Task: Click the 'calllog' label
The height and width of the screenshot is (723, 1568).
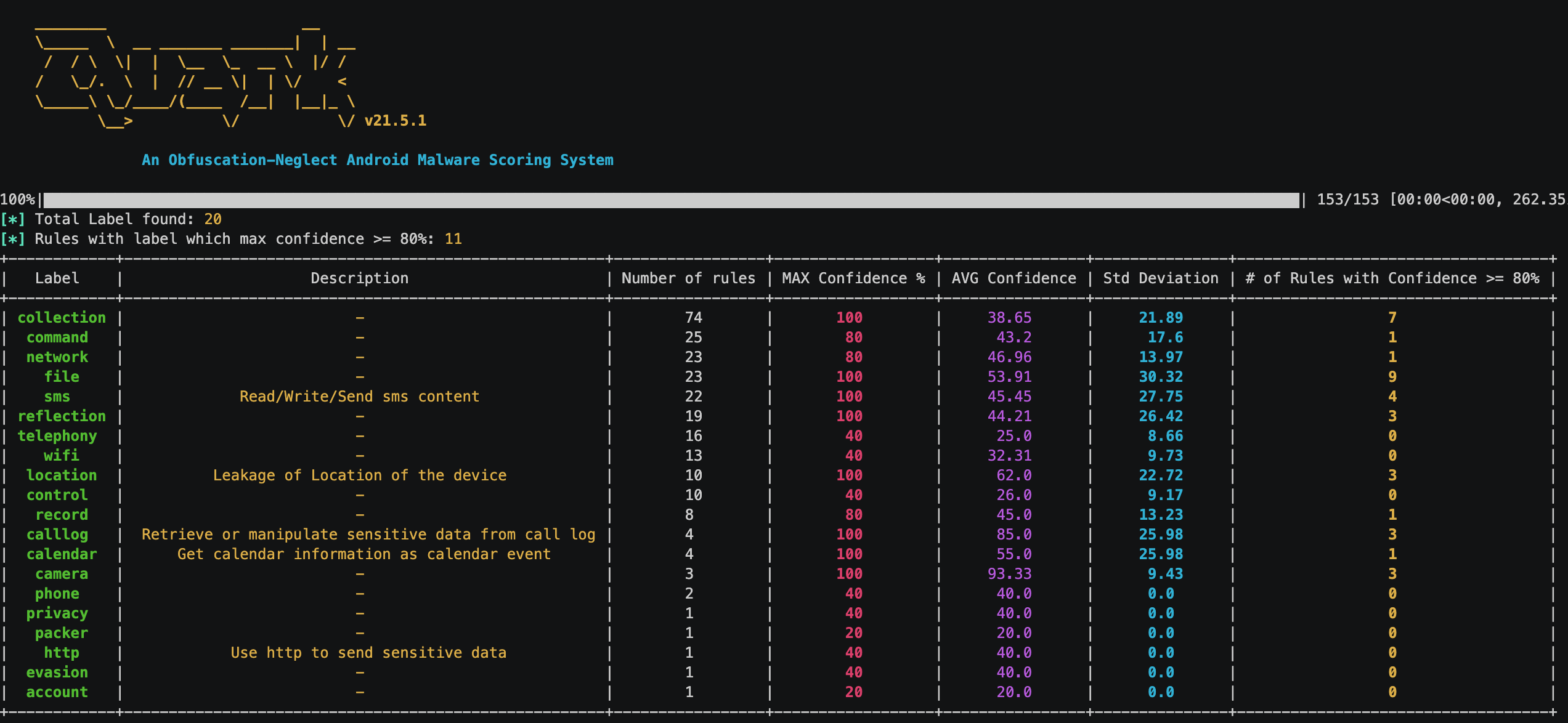Action: coord(57,535)
